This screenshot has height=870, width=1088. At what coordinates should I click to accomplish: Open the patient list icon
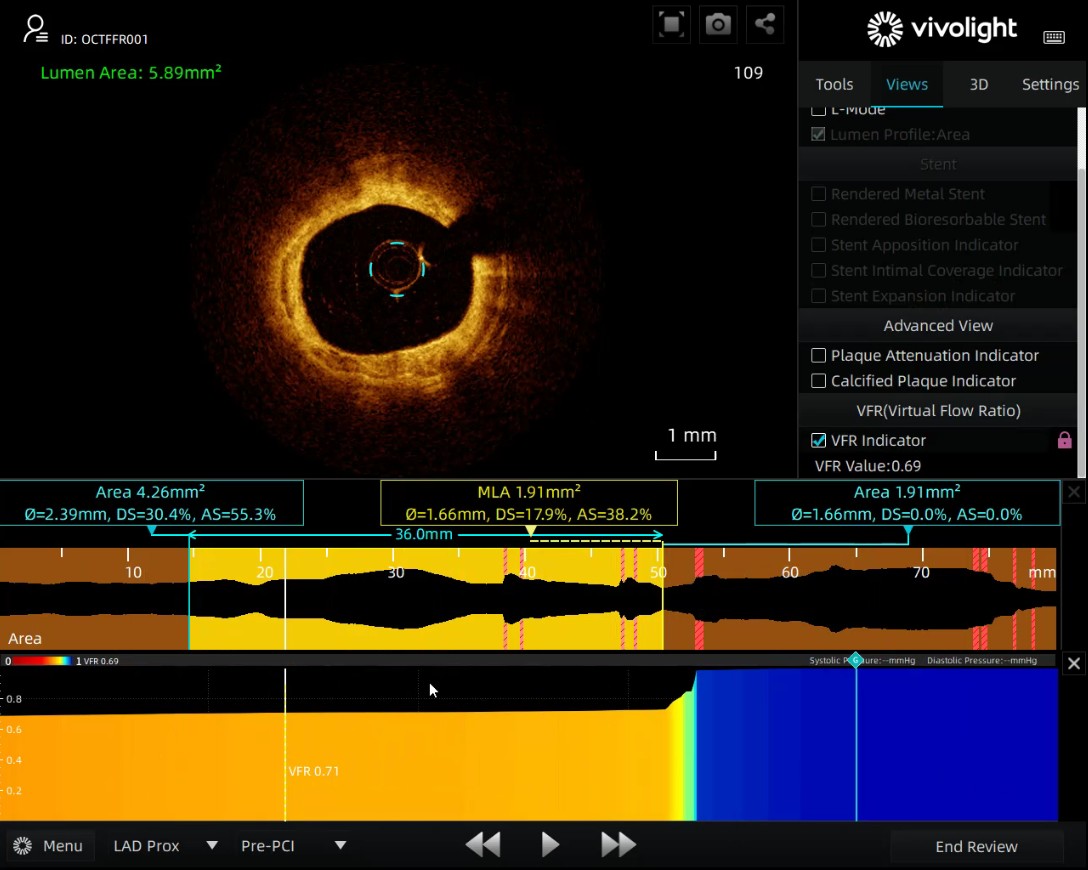coord(35,29)
